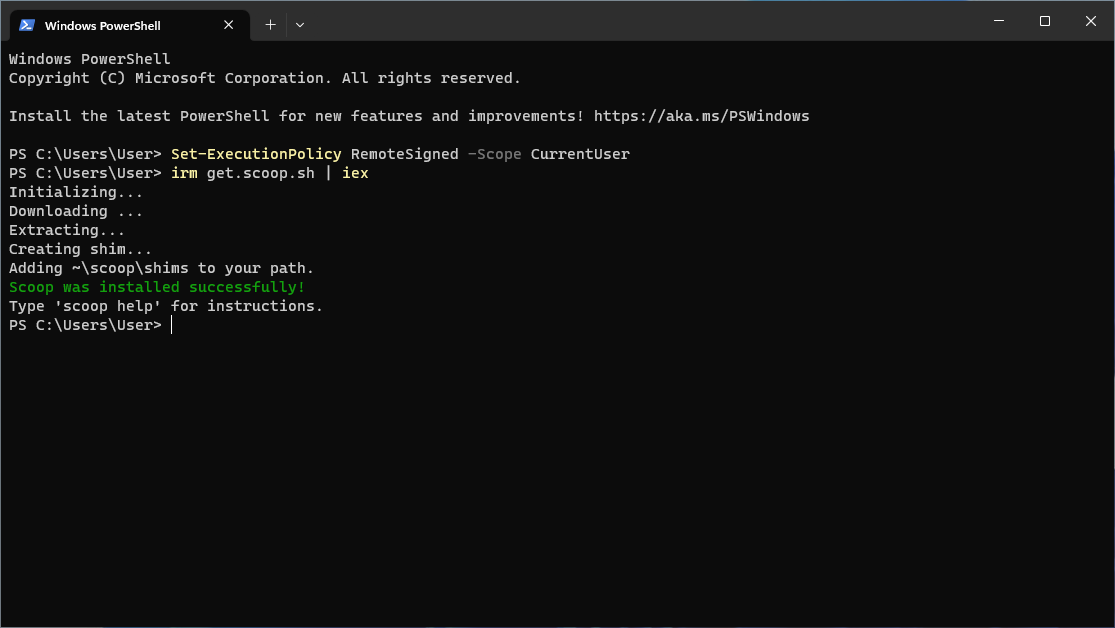Close the Windows PowerShell tab
1115x628 pixels.
click(x=228, y=25)
